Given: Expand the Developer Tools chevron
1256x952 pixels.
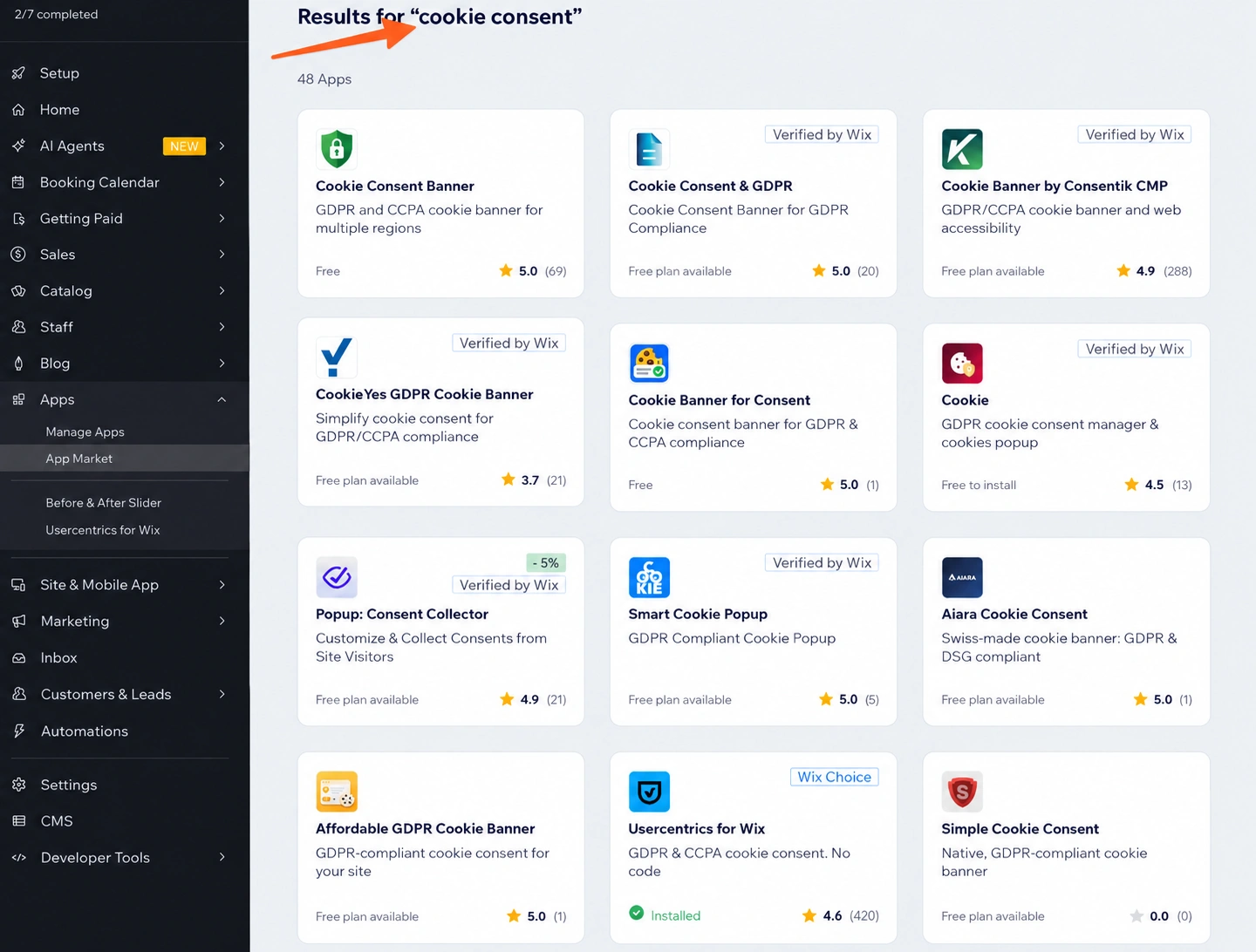Looking at the screenshot, I should (222, 857).
